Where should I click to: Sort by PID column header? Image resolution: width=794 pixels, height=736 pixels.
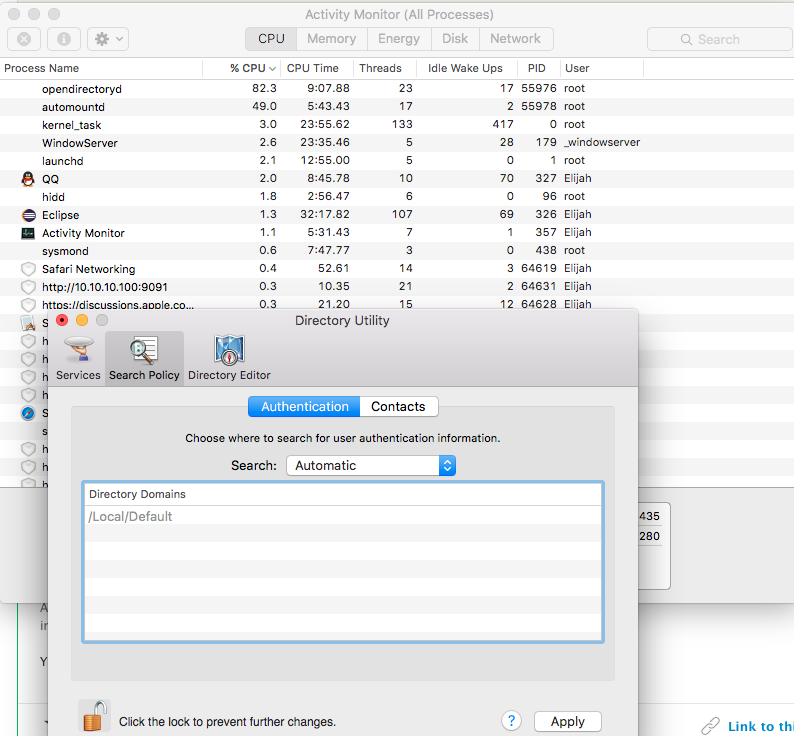click(x=538, y=68)
